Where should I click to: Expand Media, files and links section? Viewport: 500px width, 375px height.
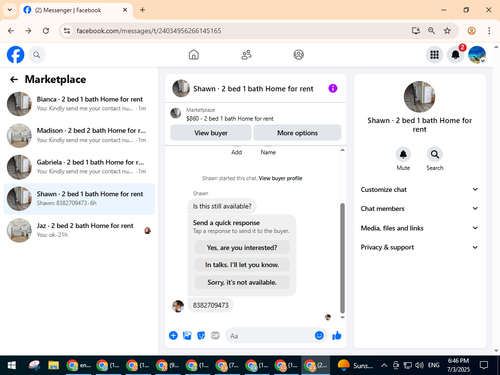point(419,228)
